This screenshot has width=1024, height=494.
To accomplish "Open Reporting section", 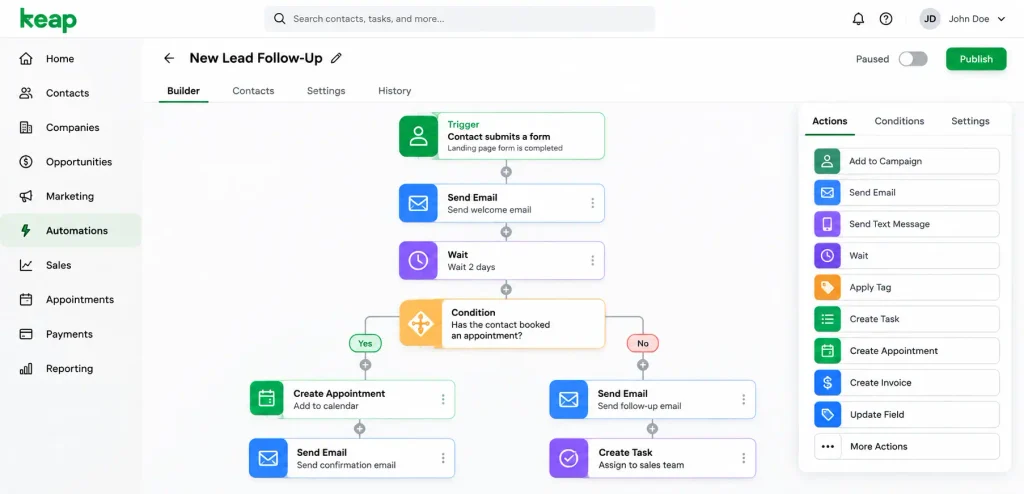I will point(71,369).
